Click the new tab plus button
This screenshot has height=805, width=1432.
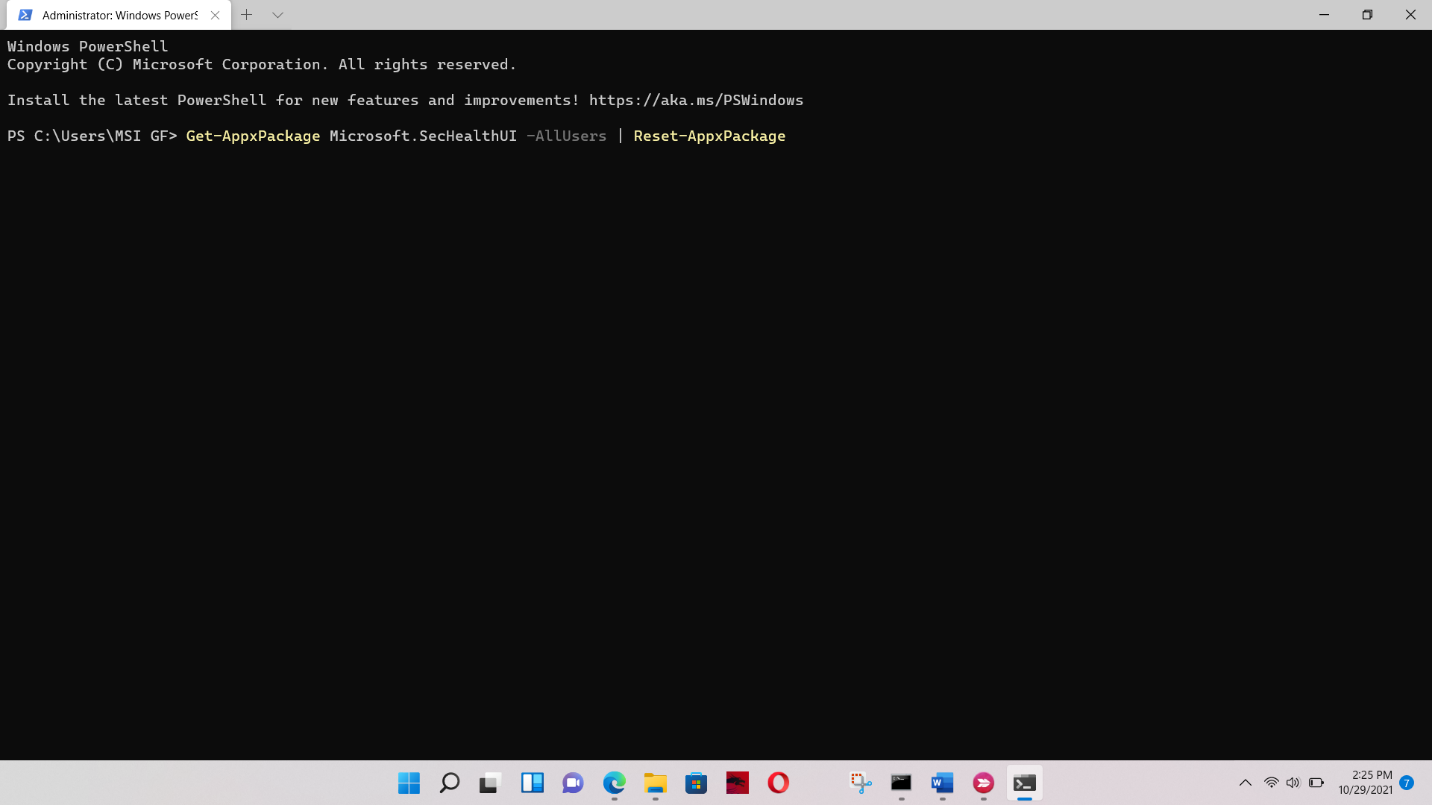click(246, 15)
